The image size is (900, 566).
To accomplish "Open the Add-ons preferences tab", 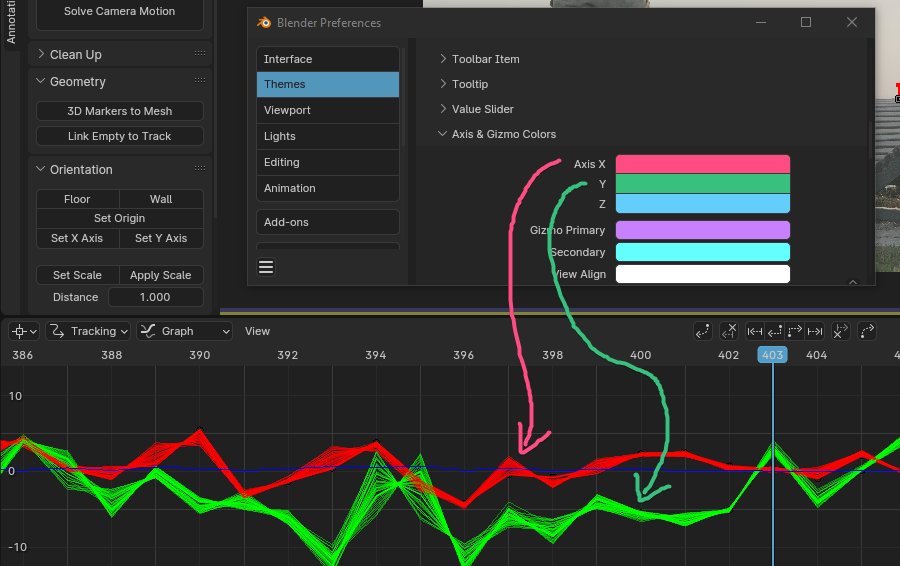I will click(328, 222).
